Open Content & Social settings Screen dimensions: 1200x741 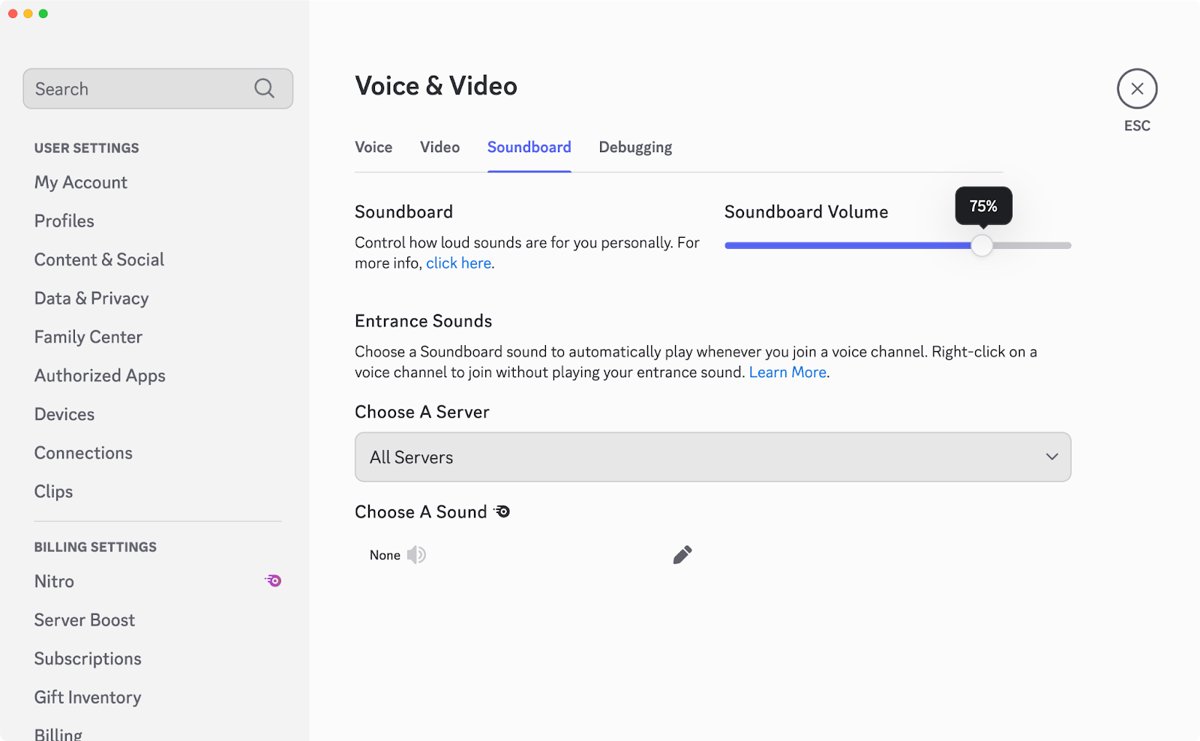(99, 260)
